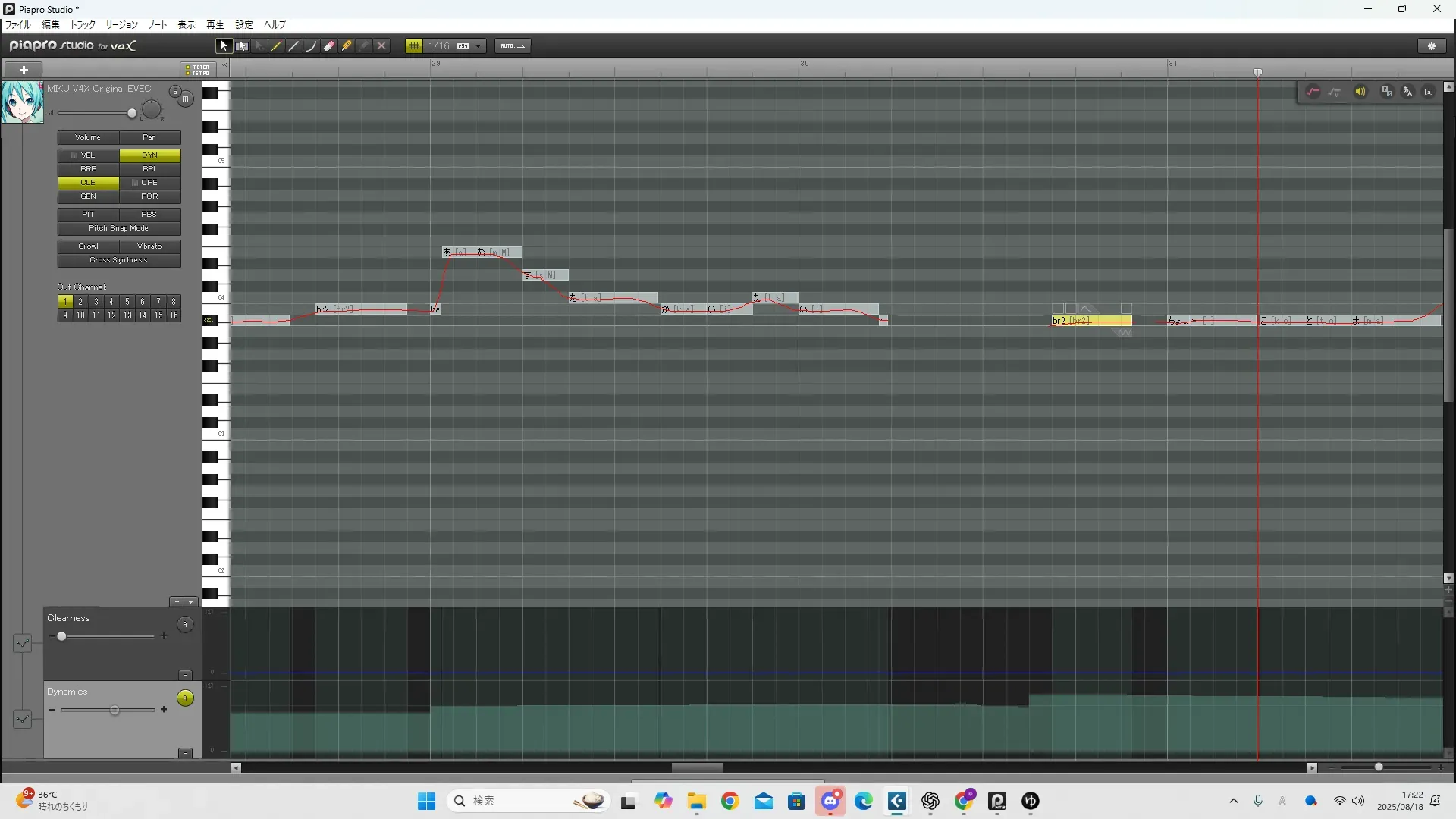Click the track volume slider handle
This screenshot has height=819, width=1456.
pyautogui.click(x=132, y=114)
